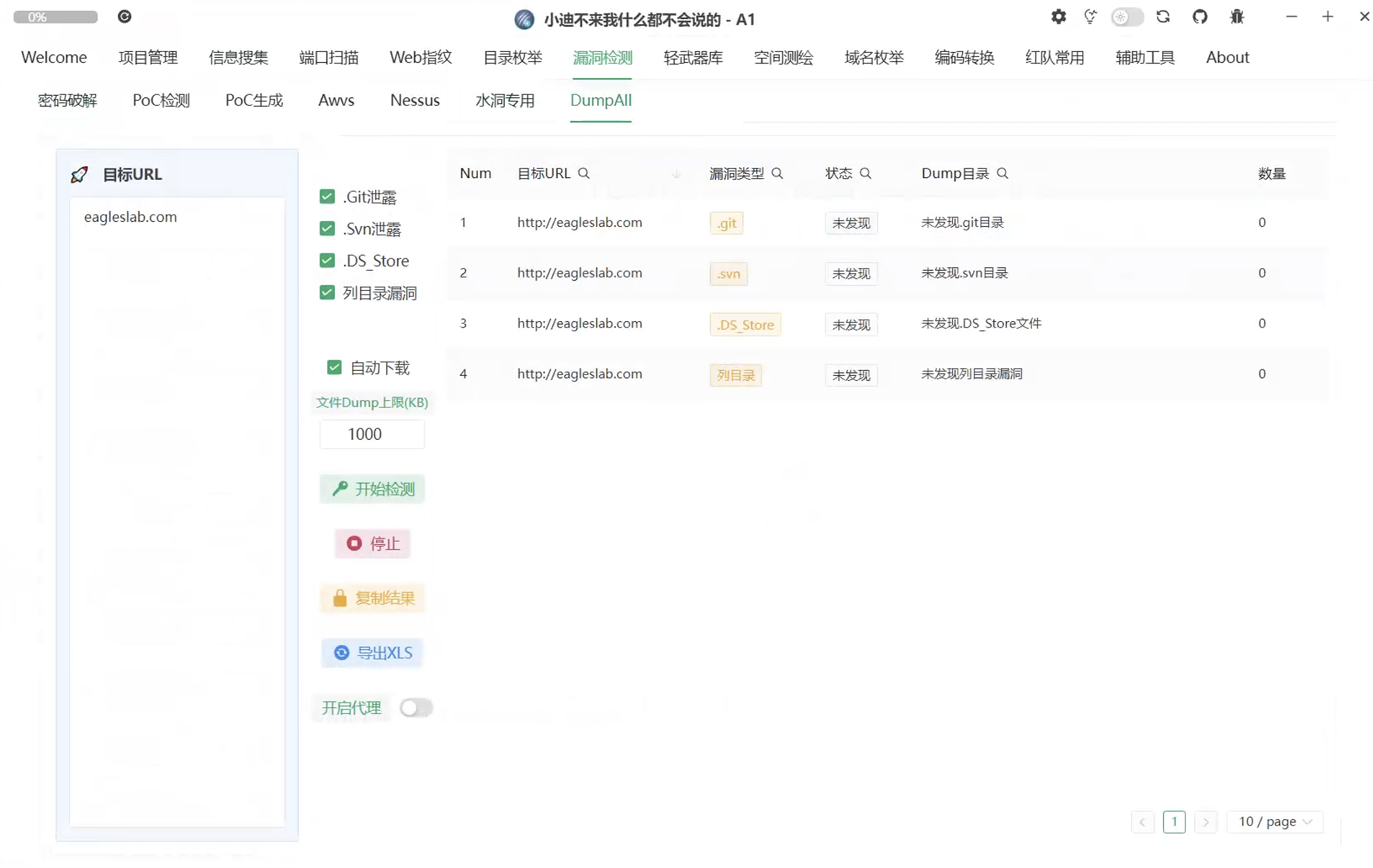Click the refresh icon in title bar

click(x=1163, y=17)
